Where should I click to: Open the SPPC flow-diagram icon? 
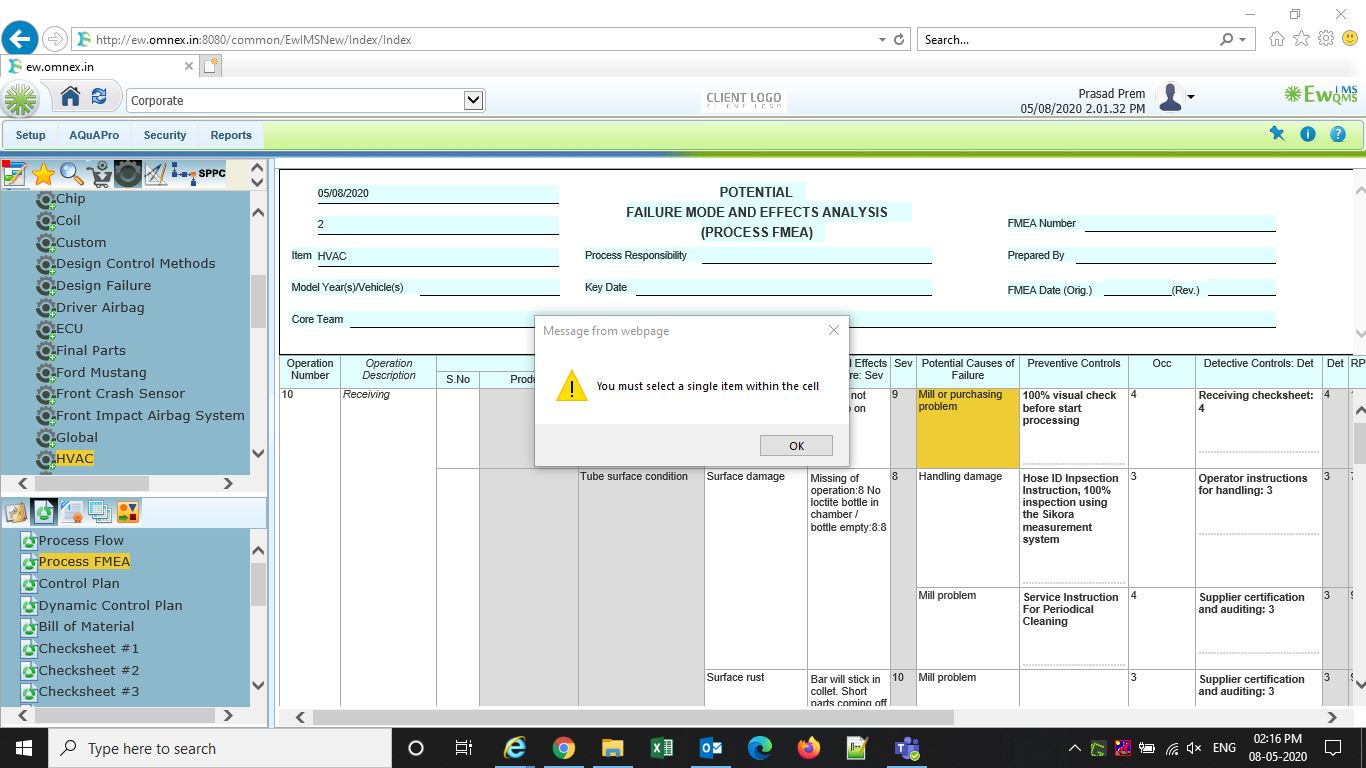[x=198, y=174]
